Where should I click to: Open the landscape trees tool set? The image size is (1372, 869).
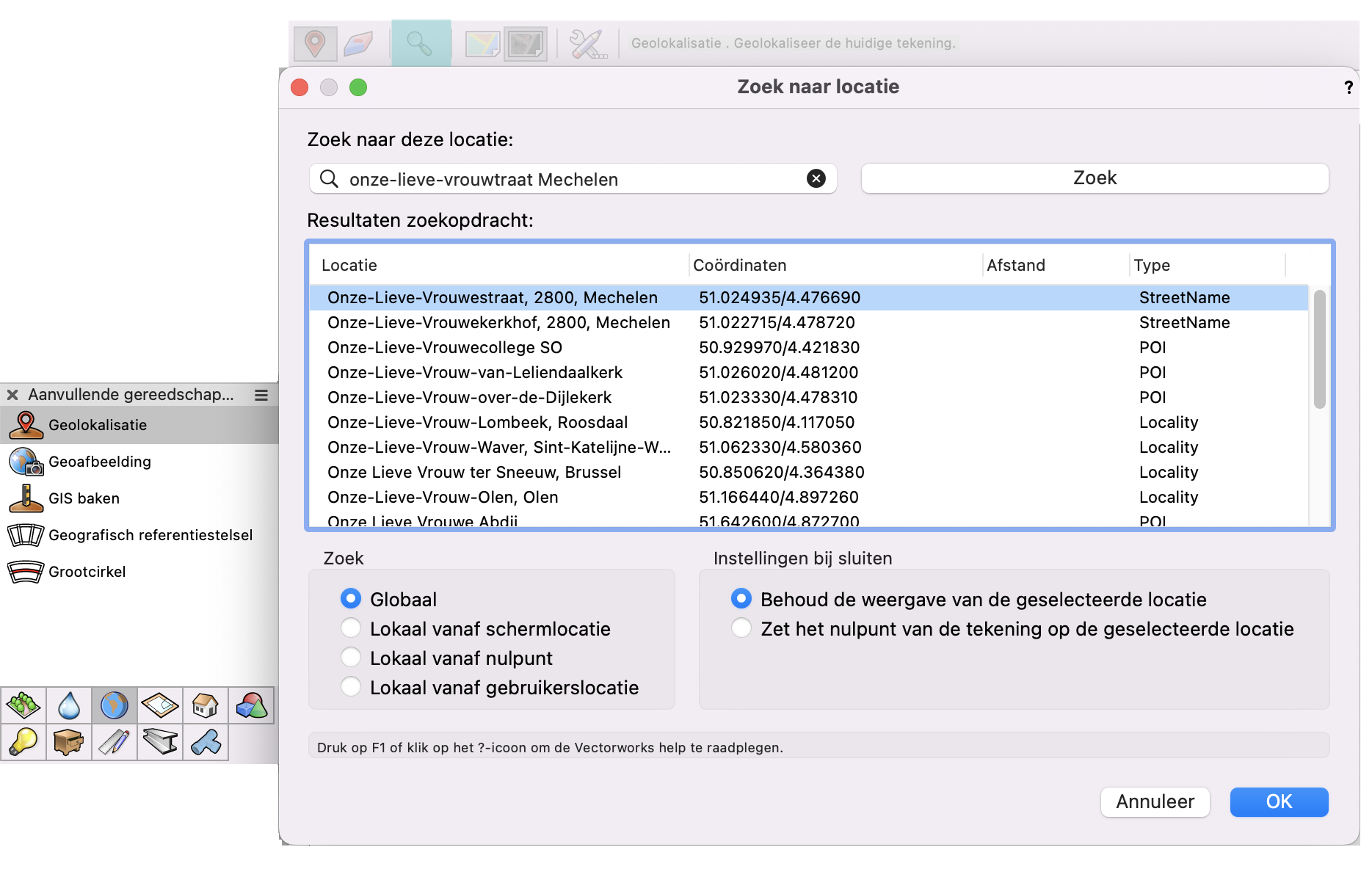coord(23,706)
